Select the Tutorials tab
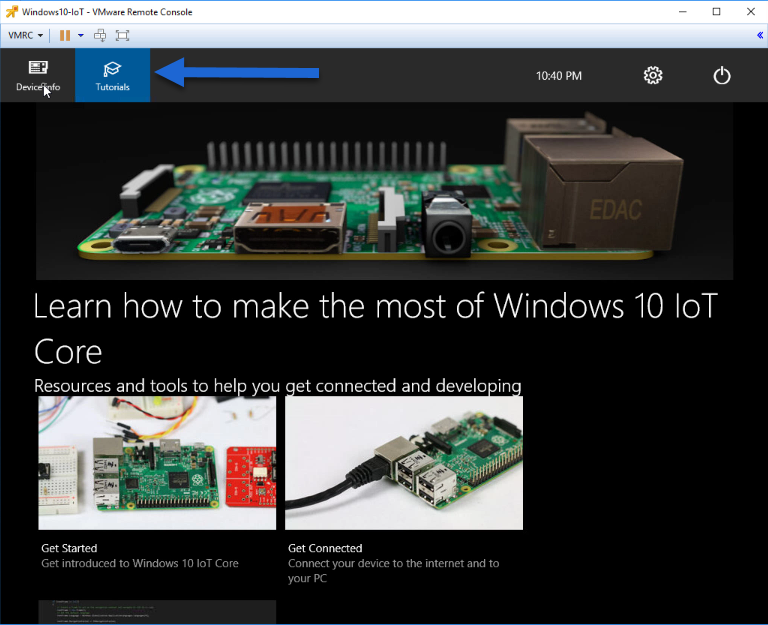The image size is (768, 625). [113, 75]
